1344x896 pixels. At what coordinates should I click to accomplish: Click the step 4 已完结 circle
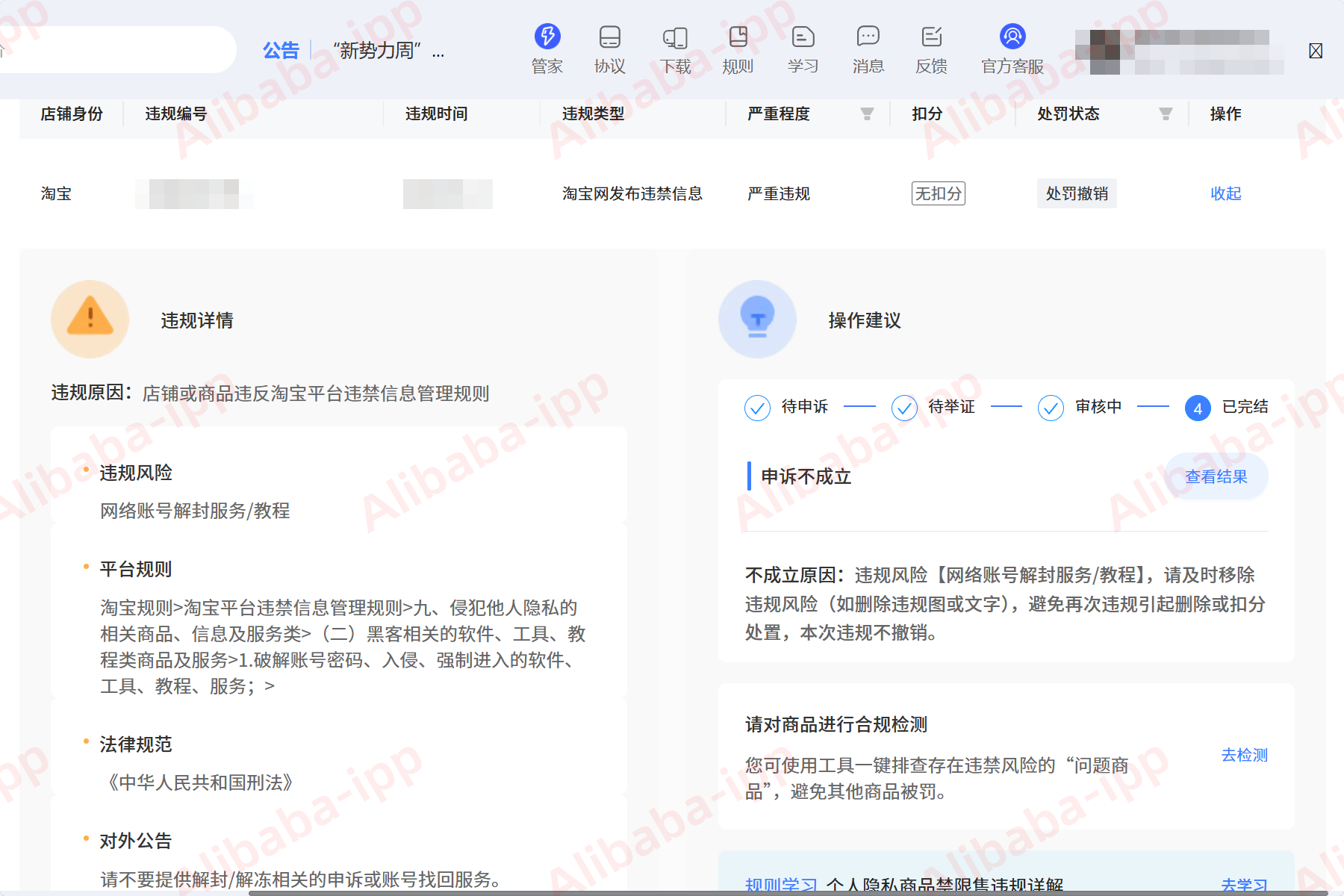[x=1198, y=408]
